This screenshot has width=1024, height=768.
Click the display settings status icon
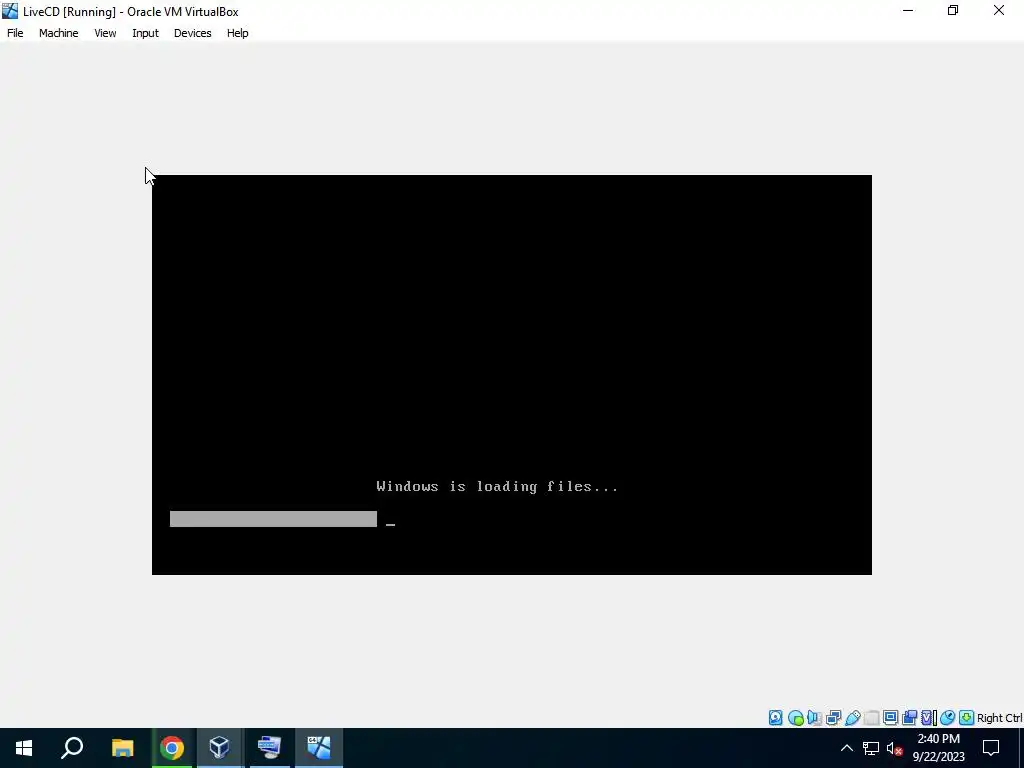(x=890, y=718)
